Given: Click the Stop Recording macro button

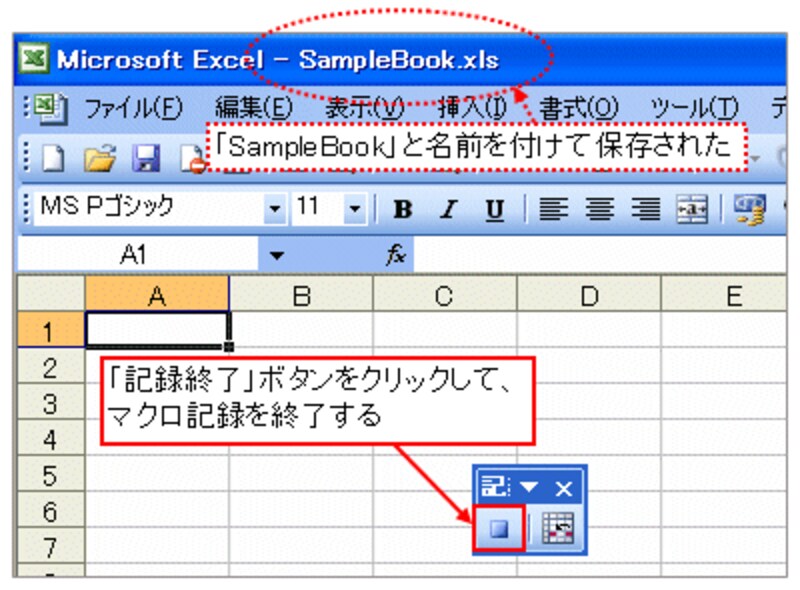Looking at the screenshot, I should click(499, 529).
